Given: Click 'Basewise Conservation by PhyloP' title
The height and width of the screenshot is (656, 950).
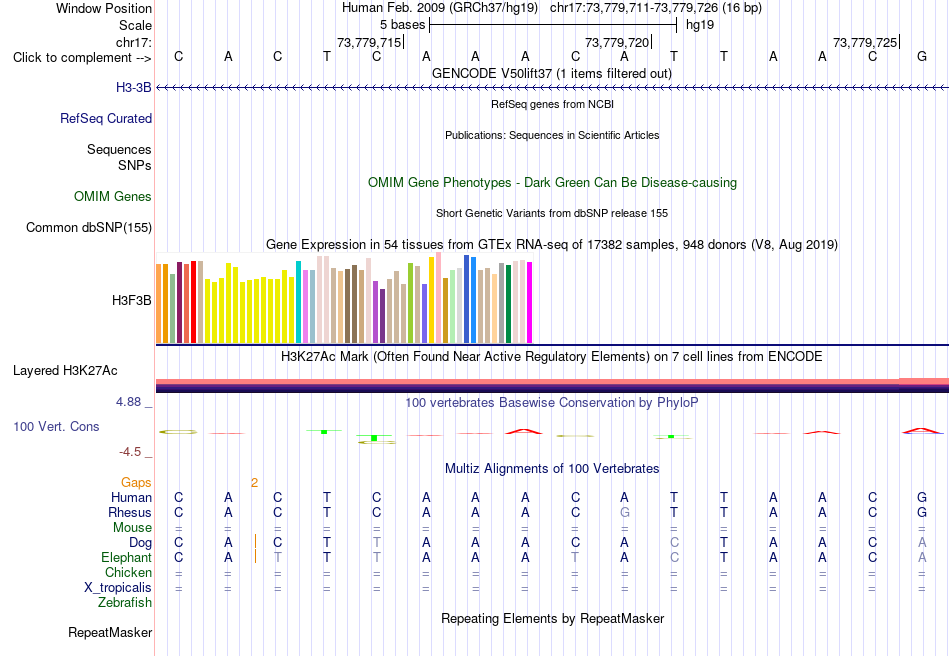Looking at the screenshot, I should tap(552, 402).
